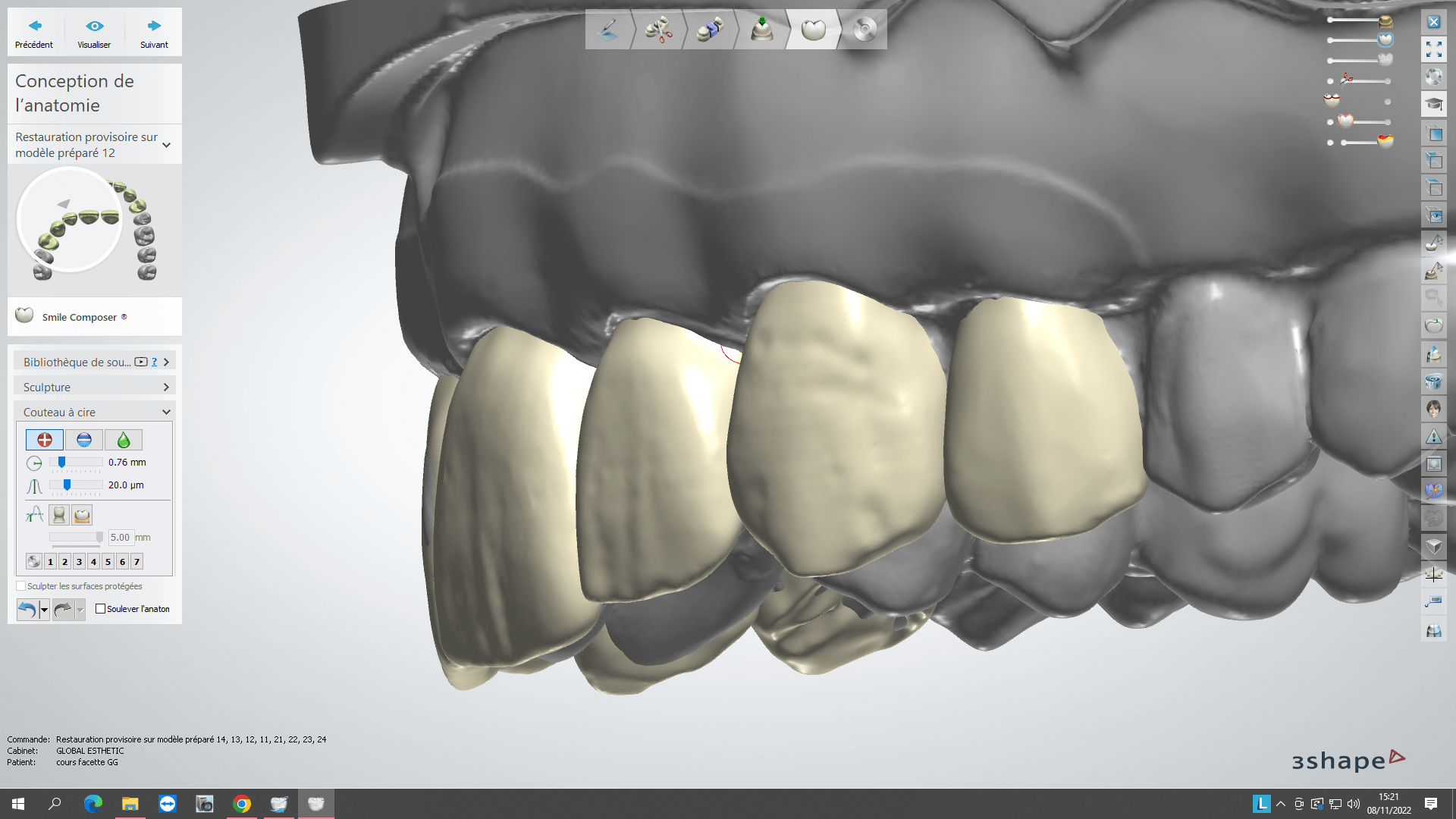The image size is (1456, 819).
Task: Select wax knife preset number 3
Action: (x=79, y=562)
